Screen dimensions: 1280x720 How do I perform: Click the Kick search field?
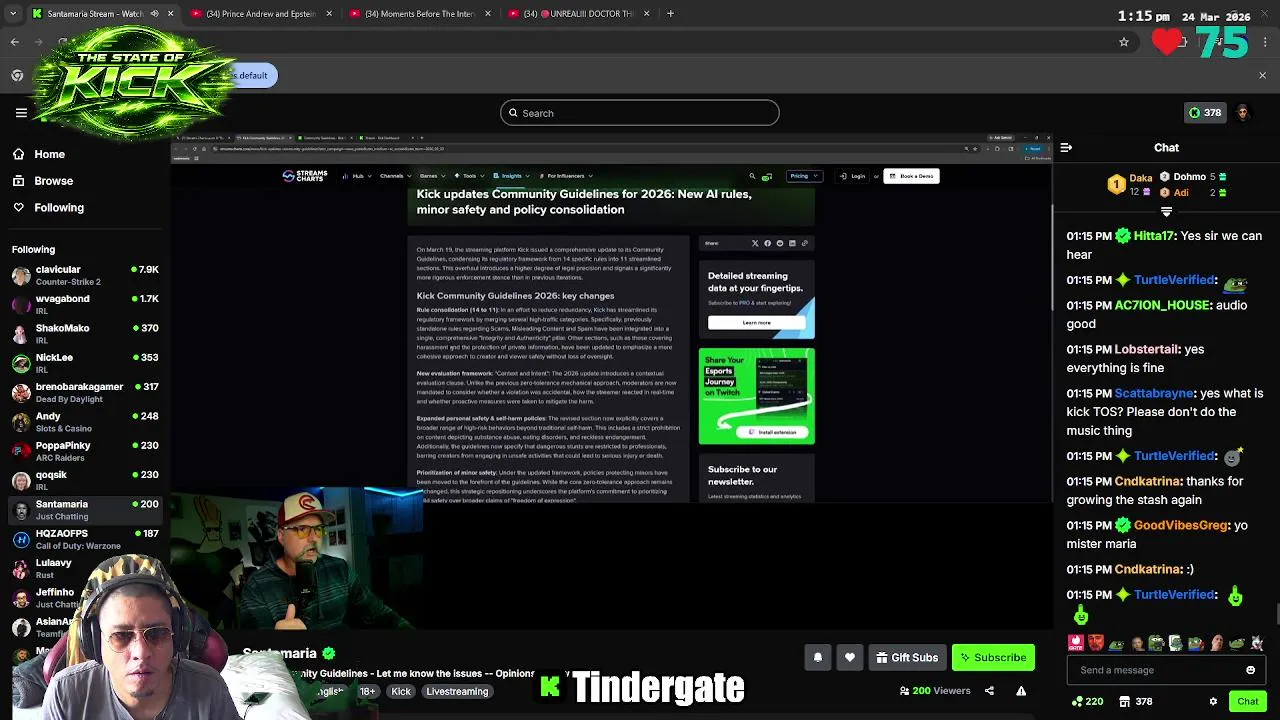click(x=640, y=113)
